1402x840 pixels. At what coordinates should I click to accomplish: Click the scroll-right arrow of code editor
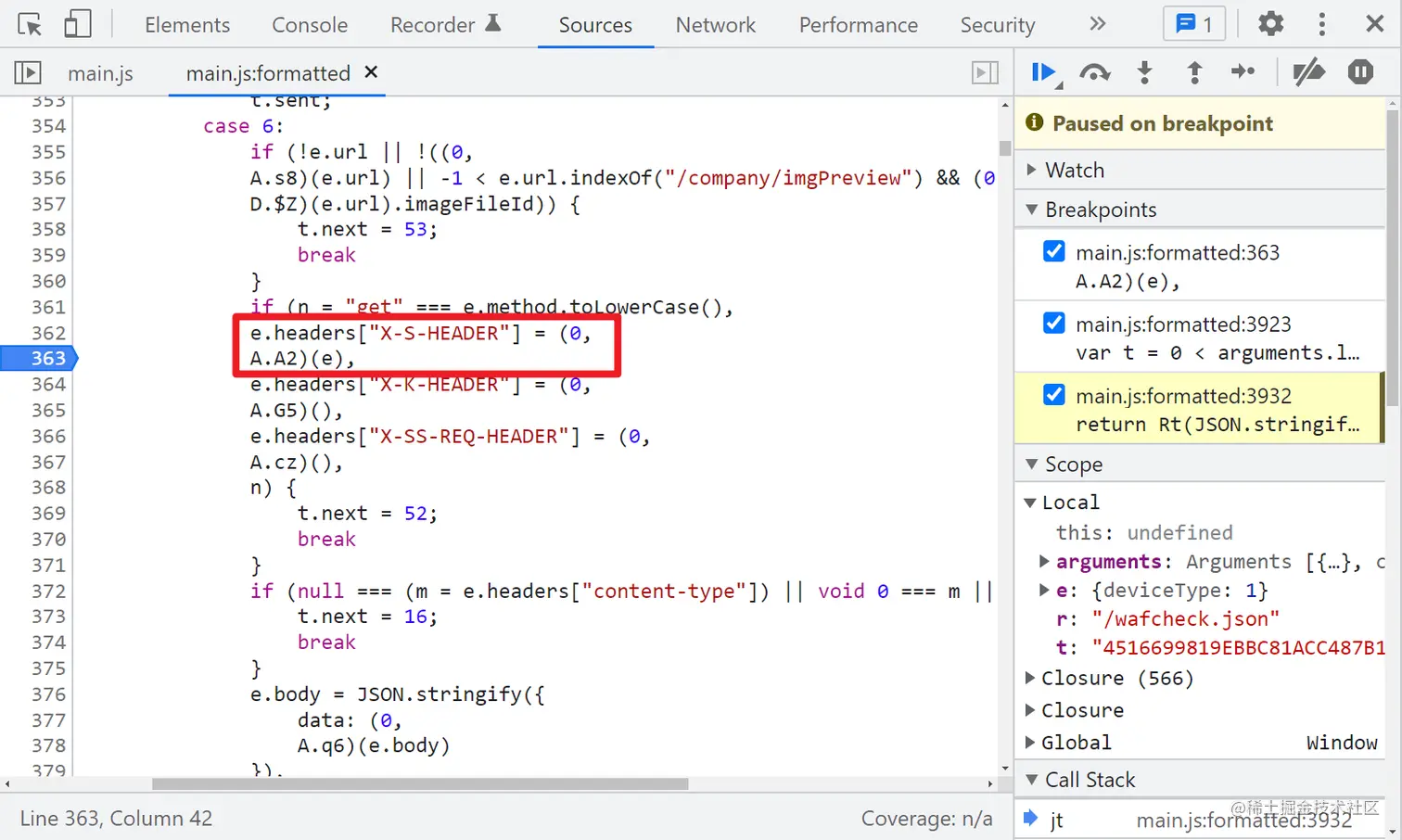[x=990, y=783]
